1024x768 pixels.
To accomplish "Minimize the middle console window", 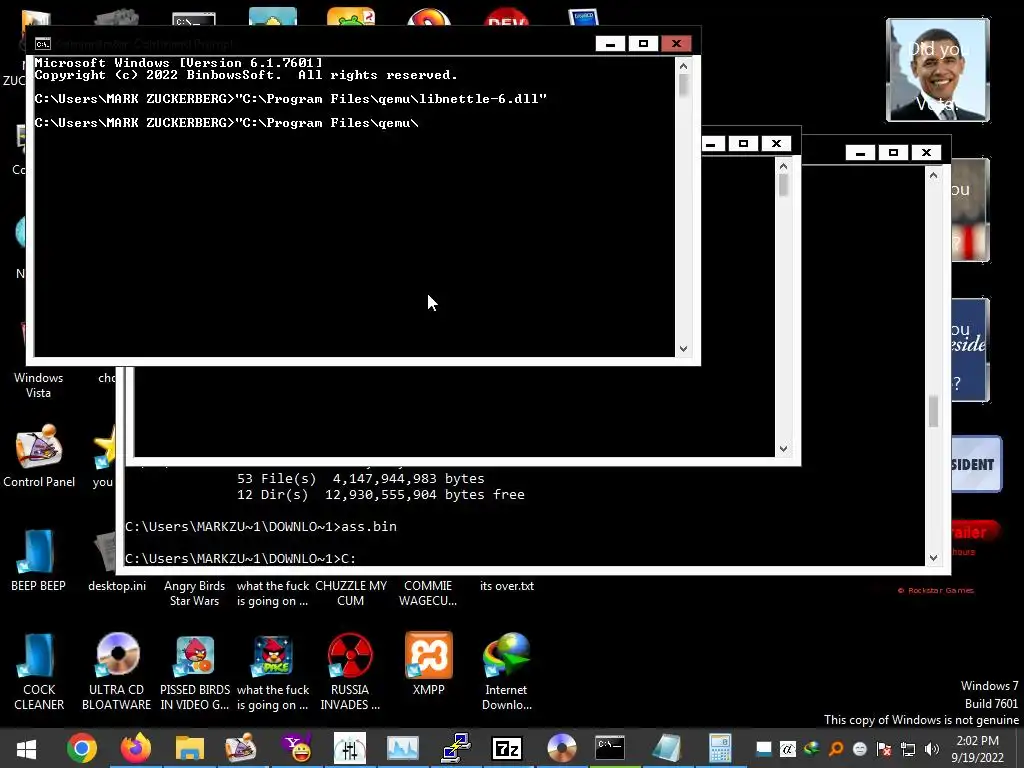I will click(x=711, y=144).
